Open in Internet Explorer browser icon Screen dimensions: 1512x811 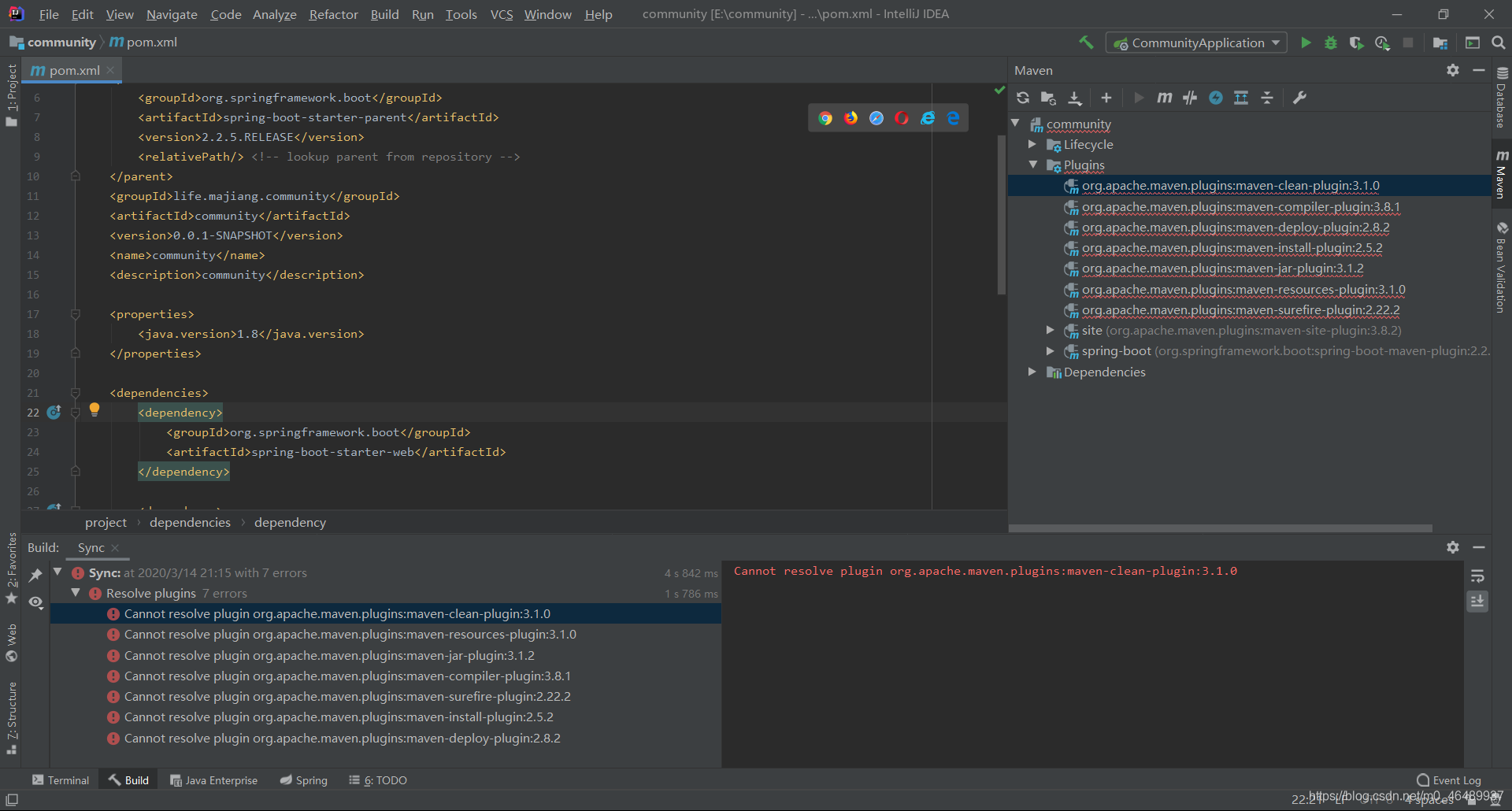(928, 118)
